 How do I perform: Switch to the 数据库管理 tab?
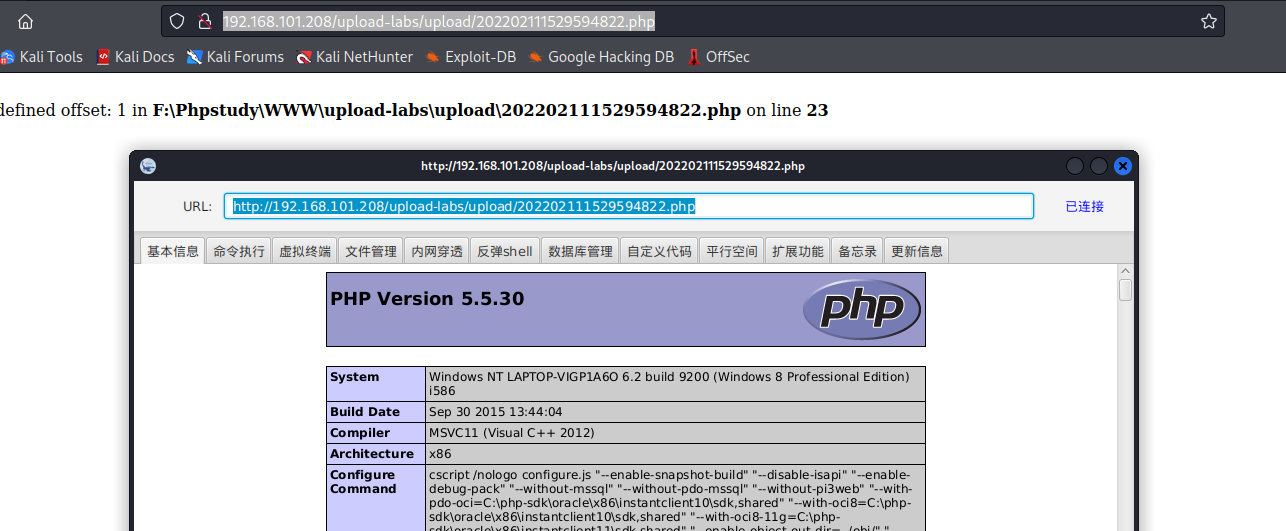(581, 251)
